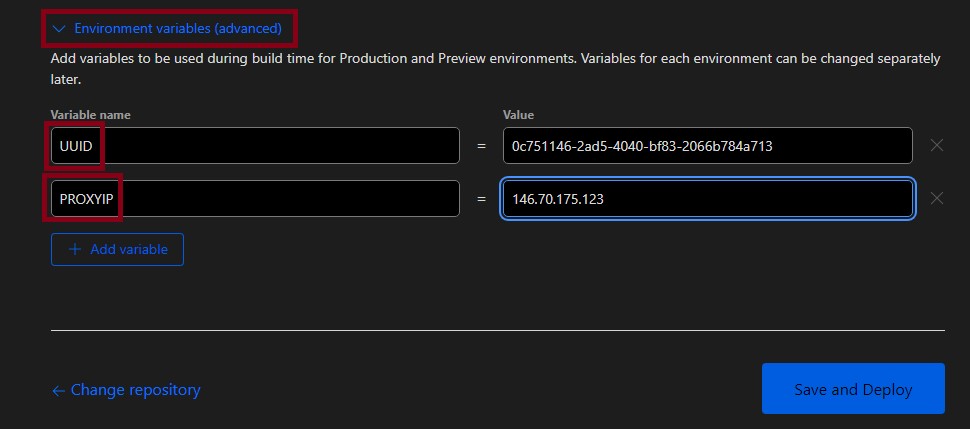Select the PROXYIP variable name field
Image resolution: width=970 pixels, height=429 pixels.
click(255, 198)
